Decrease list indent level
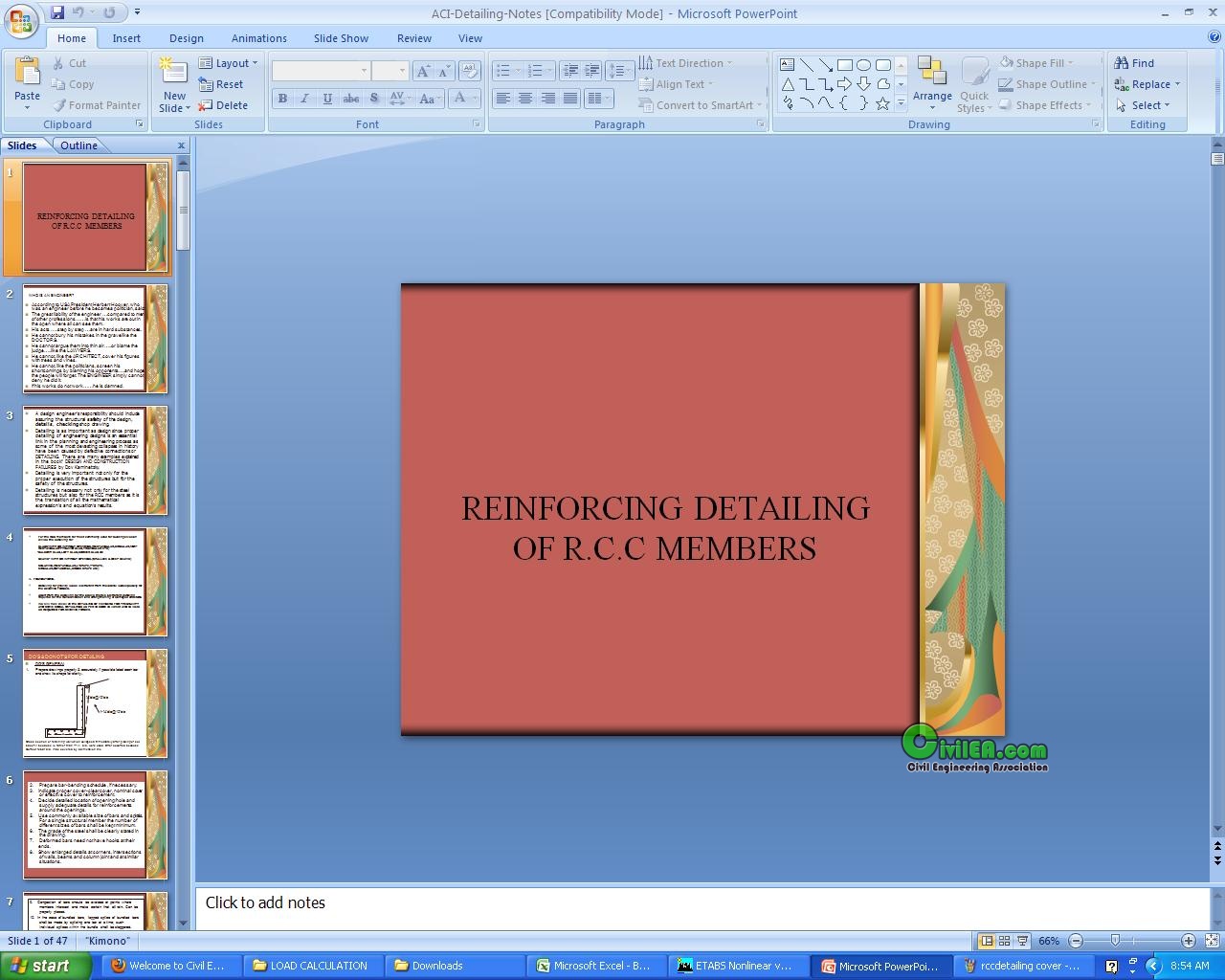This screenshot has height=980, width=1225. (570, 71)
